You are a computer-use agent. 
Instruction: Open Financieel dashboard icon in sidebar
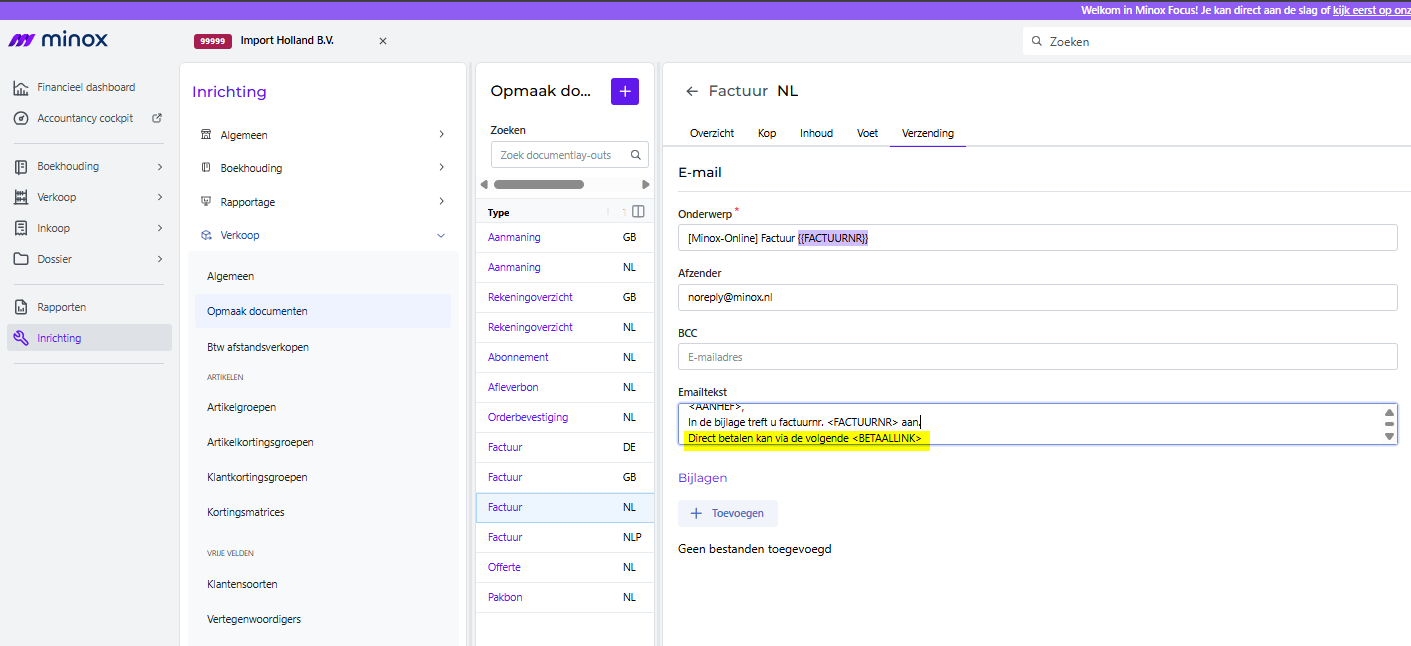click(20, 87)
